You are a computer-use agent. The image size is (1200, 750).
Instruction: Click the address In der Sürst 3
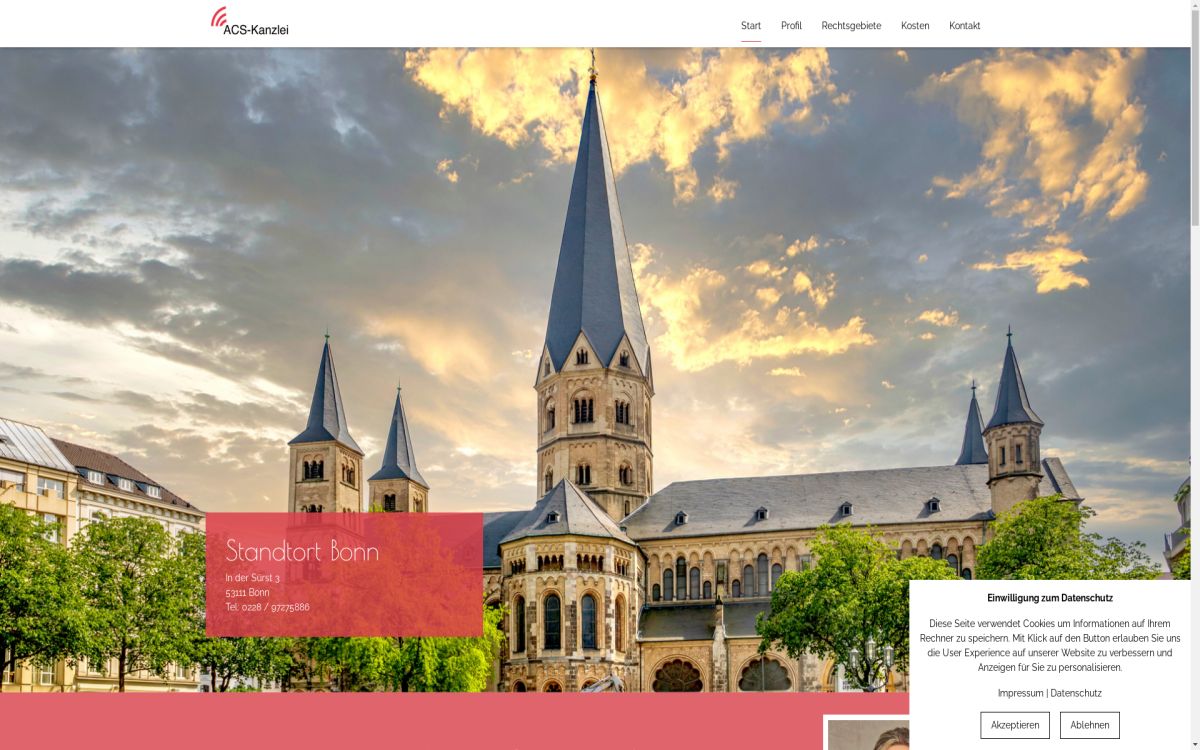tap(251, 578)
